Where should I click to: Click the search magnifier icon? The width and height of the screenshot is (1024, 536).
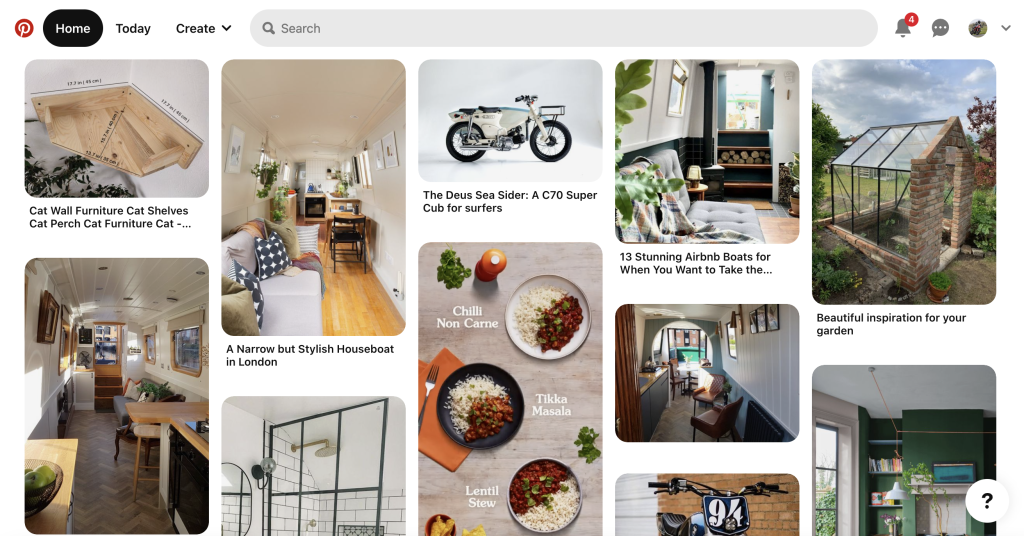point(268,28)
